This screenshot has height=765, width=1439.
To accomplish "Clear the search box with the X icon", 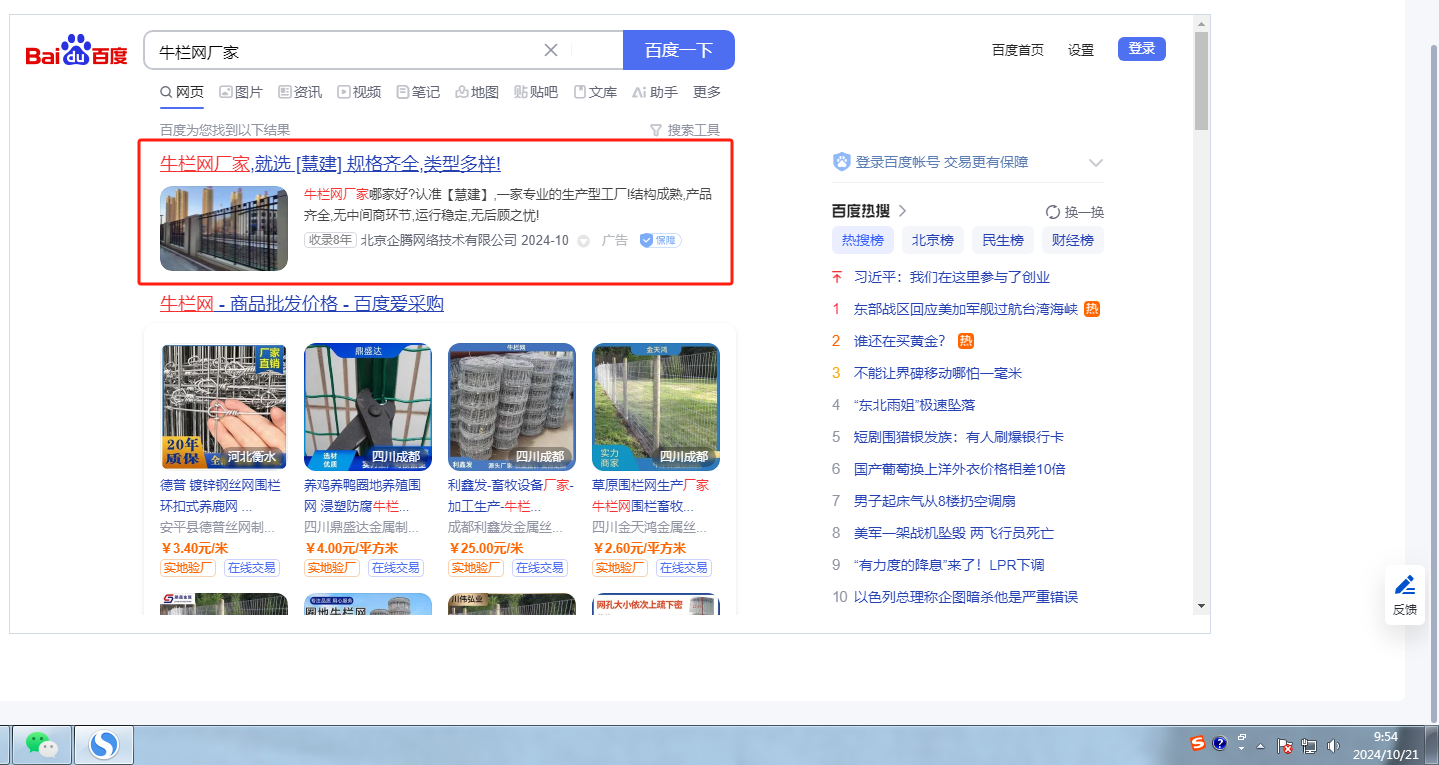I will point(550,50).
